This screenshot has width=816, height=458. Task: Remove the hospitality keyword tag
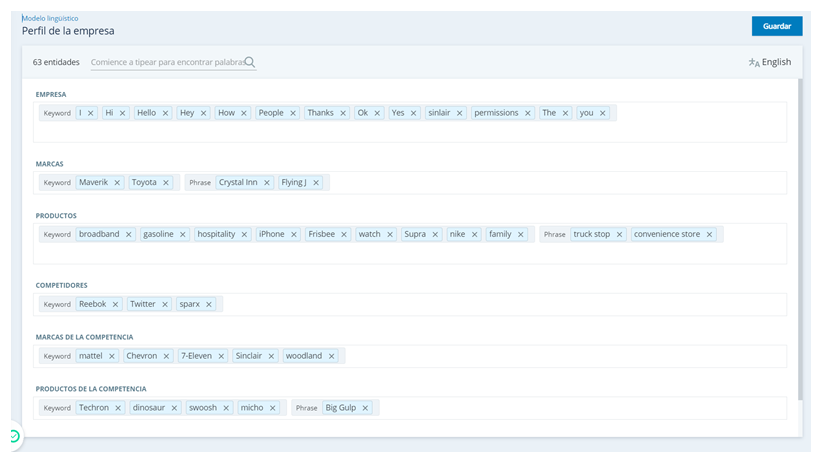point(244,234)
